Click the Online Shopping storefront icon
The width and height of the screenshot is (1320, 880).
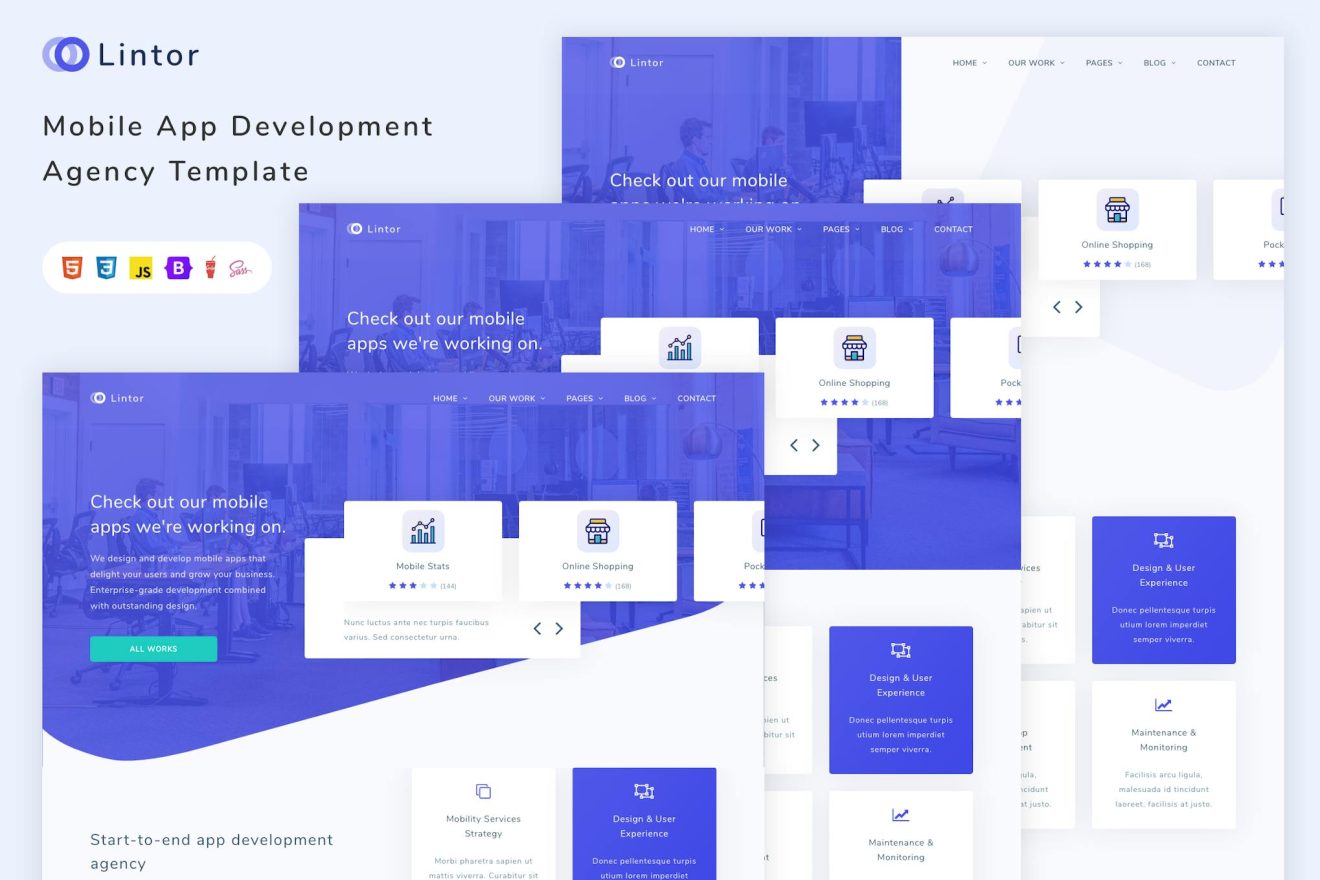point(598,530)
